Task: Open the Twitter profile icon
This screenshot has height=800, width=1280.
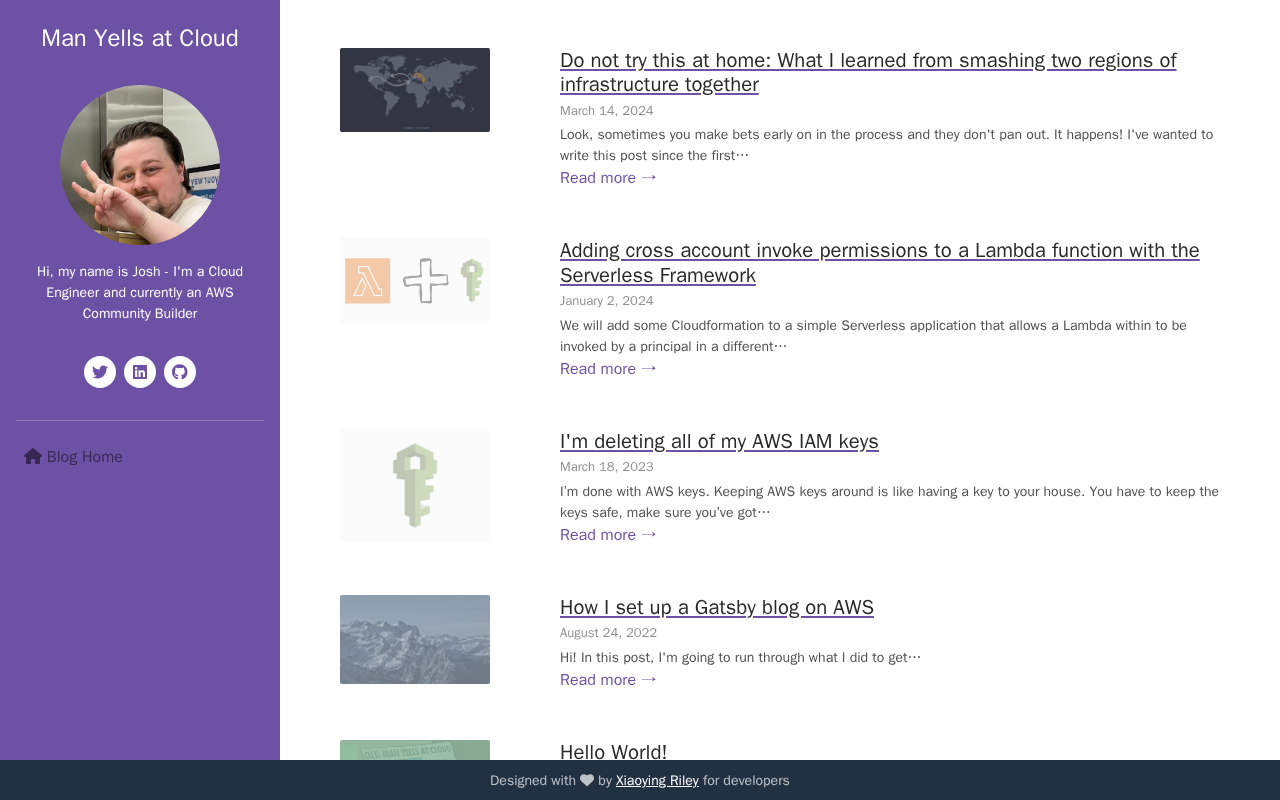Action: tap(100, 372)
